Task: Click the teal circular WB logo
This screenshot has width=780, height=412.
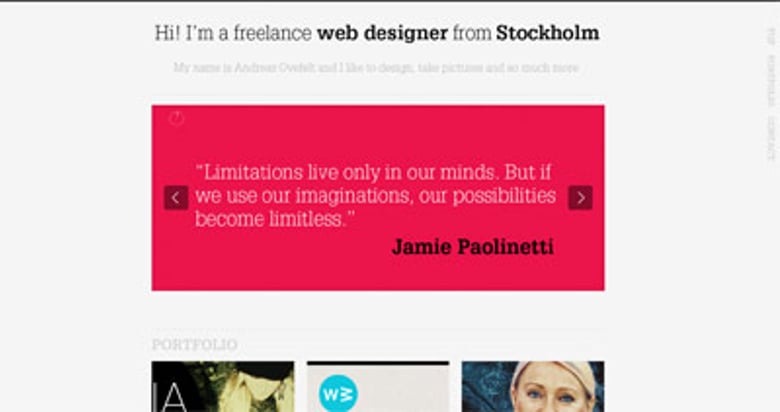Action: [x=338, y=392]
